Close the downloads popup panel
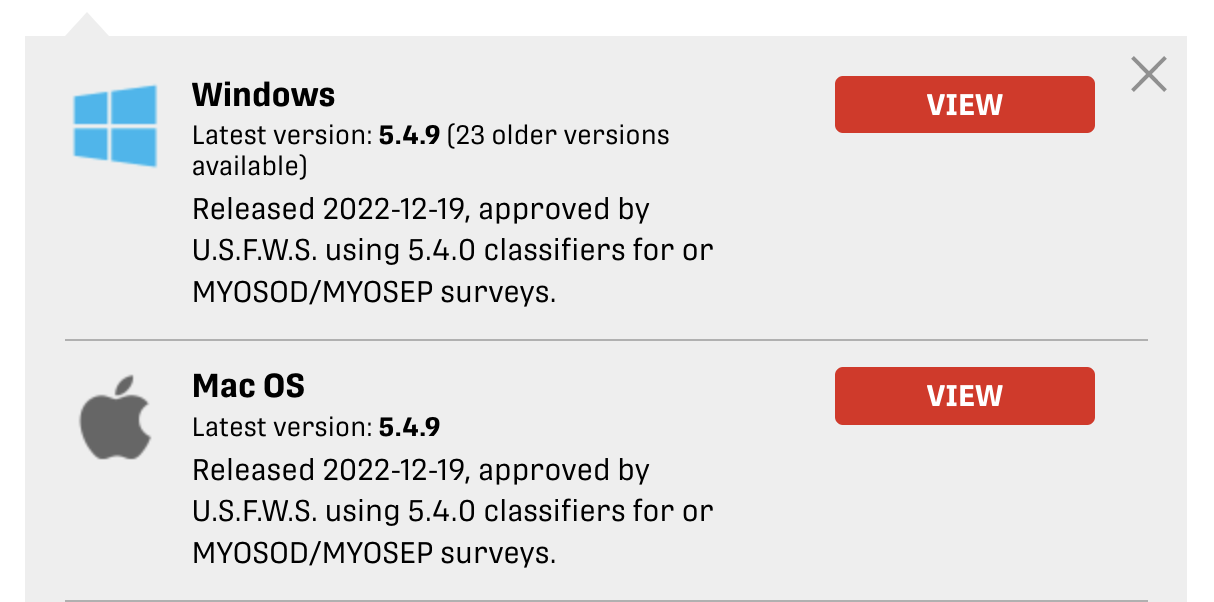The width and height of the screenshot is (1214, 602). (x=1149, y=74)
